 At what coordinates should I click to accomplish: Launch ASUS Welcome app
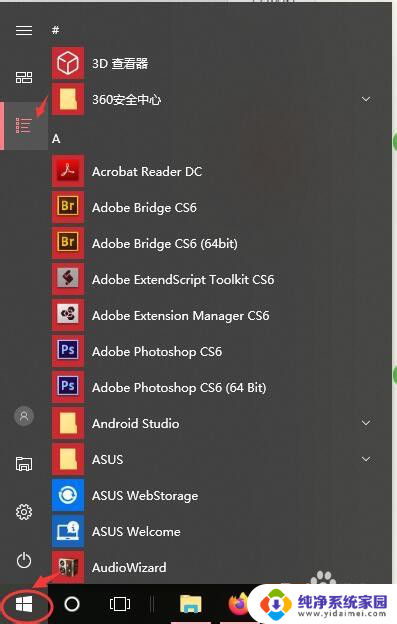215,532
